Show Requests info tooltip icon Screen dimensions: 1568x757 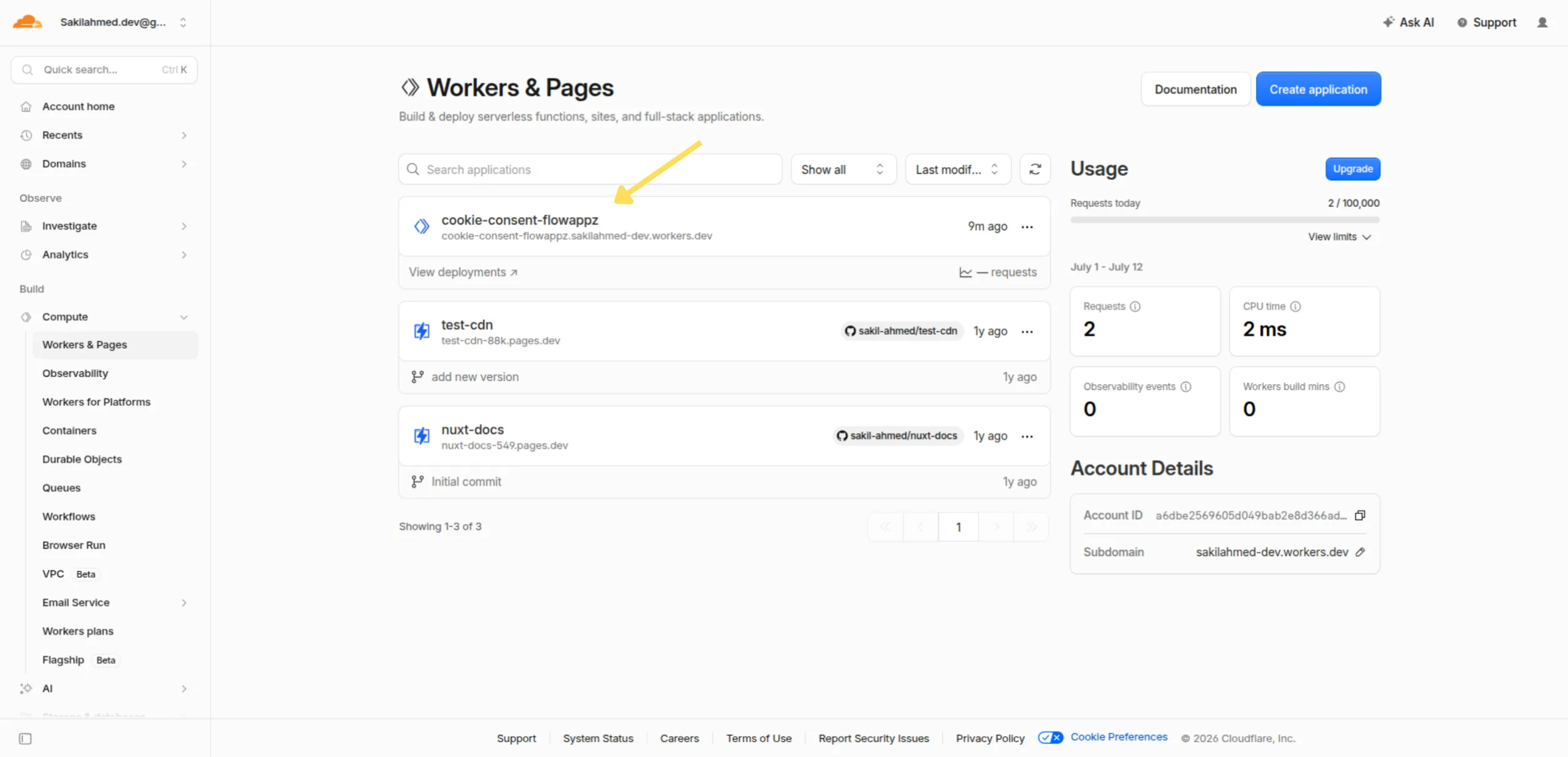[1135, 307]
